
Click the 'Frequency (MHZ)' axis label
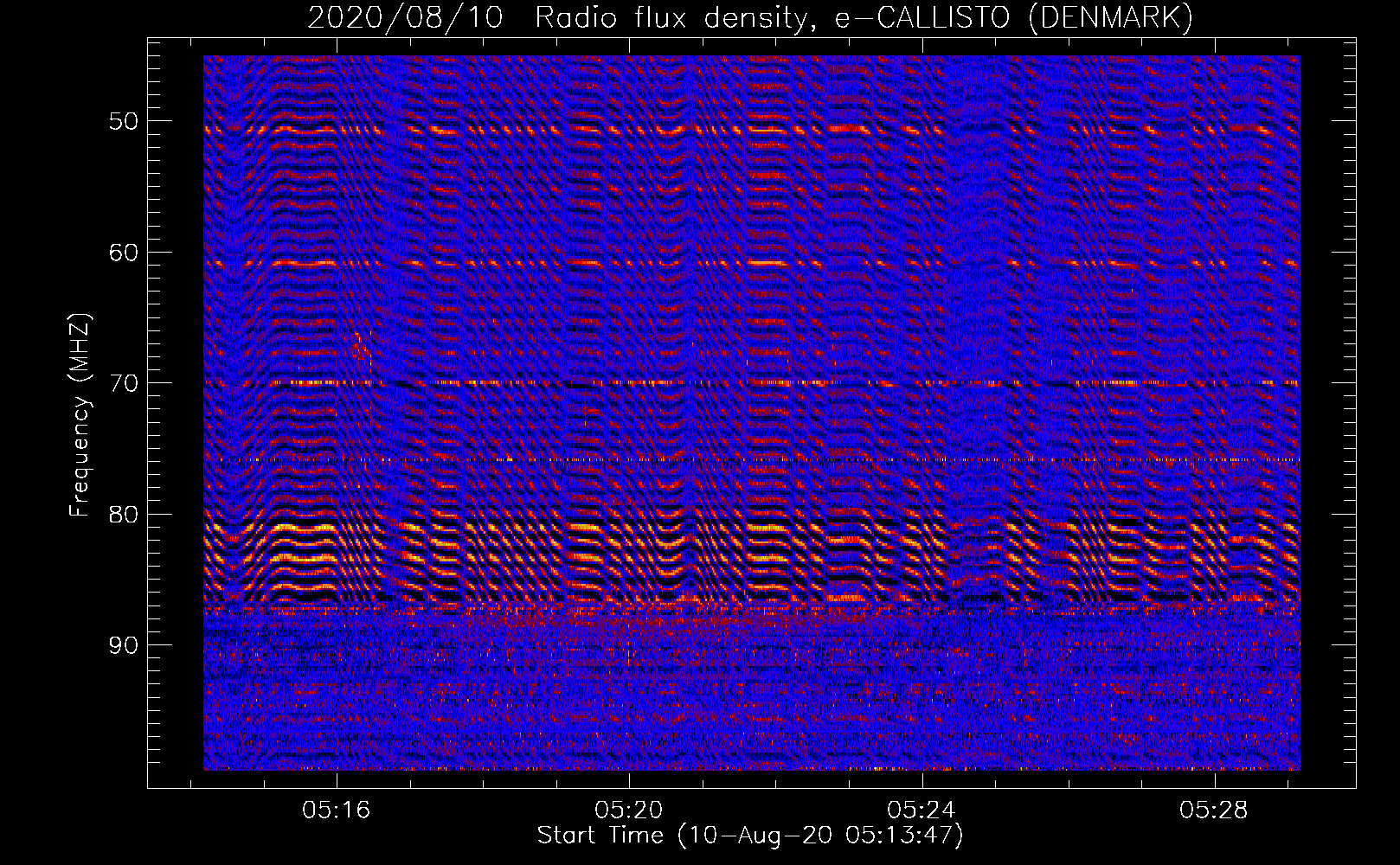(x=80, y=415)
